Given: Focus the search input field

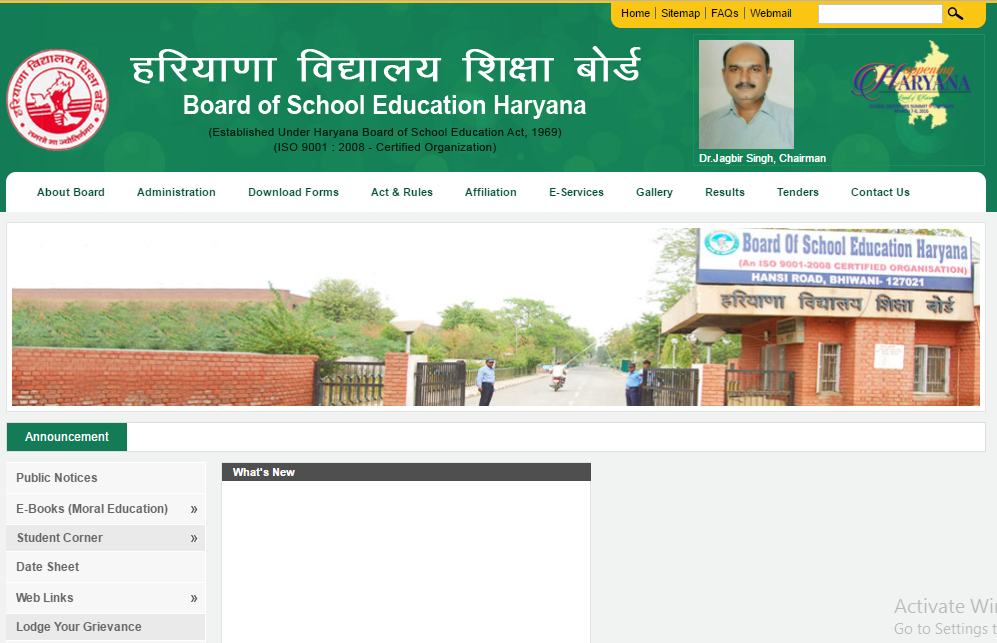Looking at the screenshot, I should [880, 13].
